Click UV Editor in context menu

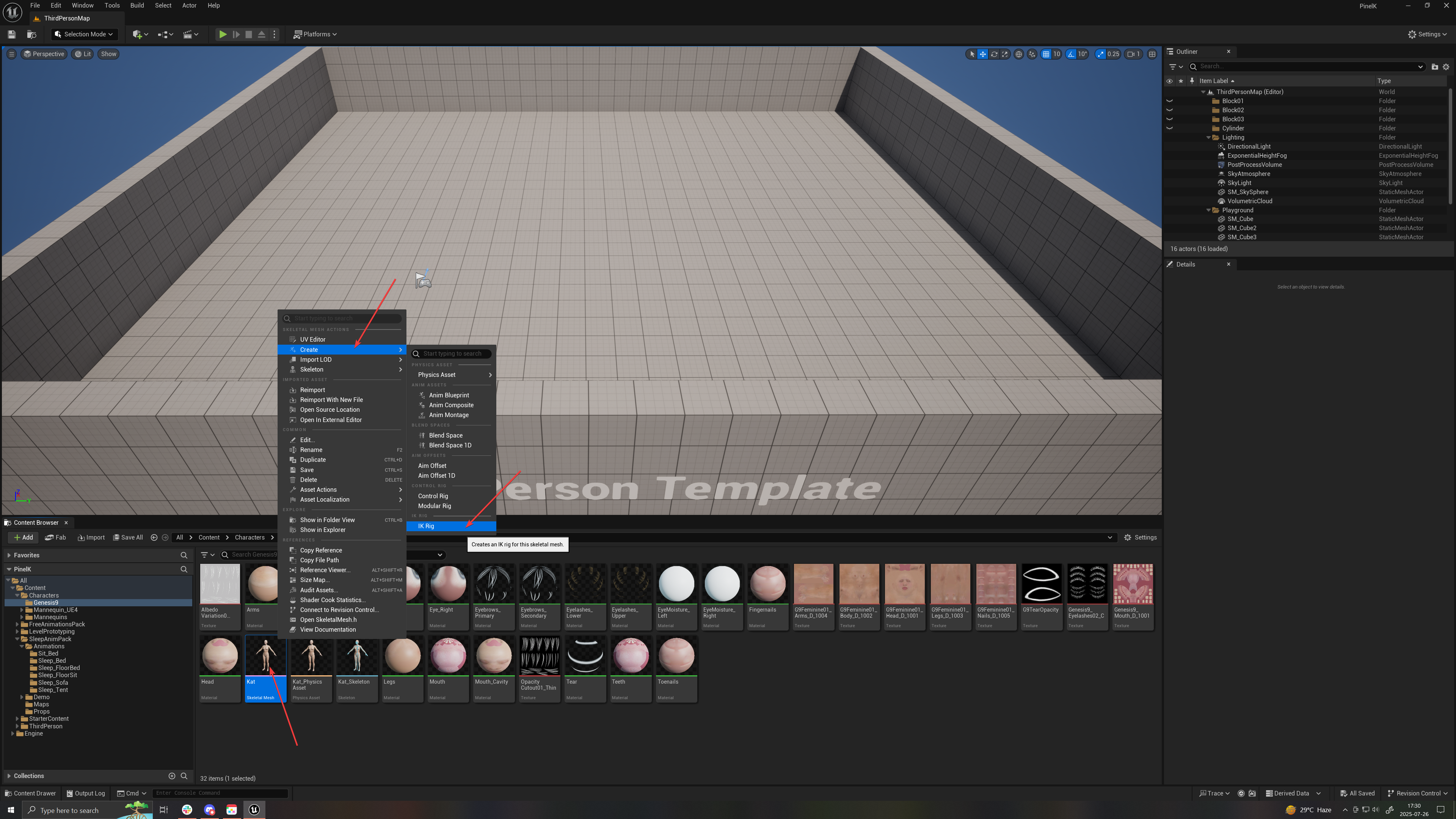(342, 340)
